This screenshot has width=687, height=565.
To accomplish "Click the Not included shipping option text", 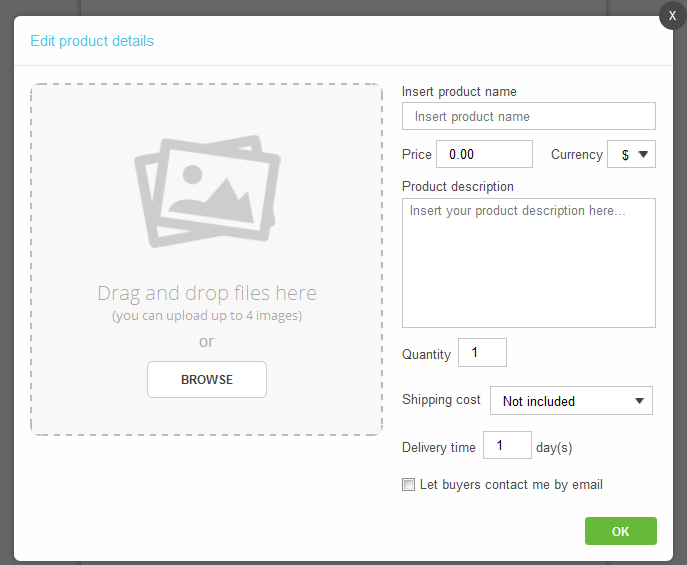I will [538, 401].
